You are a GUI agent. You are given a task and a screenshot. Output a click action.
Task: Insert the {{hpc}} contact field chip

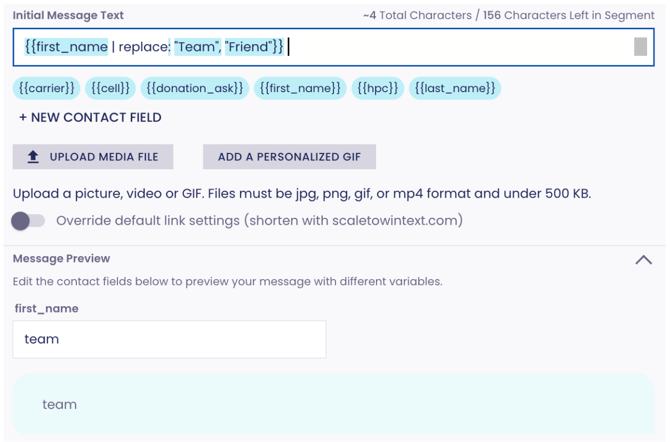[378, 89]
